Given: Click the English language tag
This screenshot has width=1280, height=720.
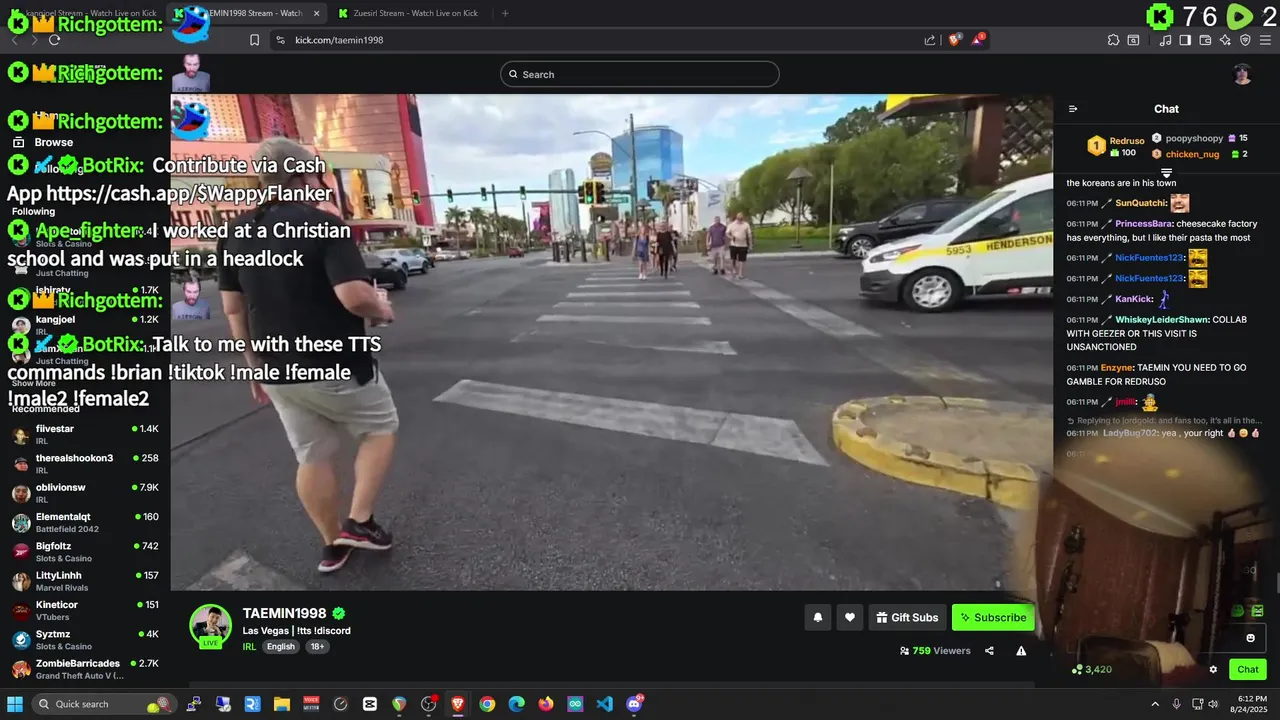Looking at the screenshot, I should click(x=281, y=647).
